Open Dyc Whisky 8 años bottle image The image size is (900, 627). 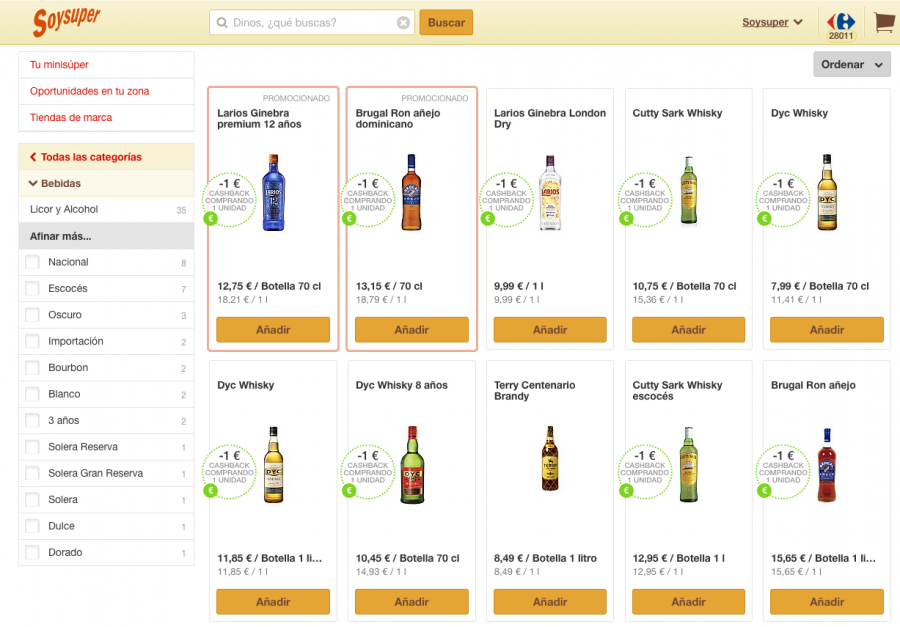(412, 465)
